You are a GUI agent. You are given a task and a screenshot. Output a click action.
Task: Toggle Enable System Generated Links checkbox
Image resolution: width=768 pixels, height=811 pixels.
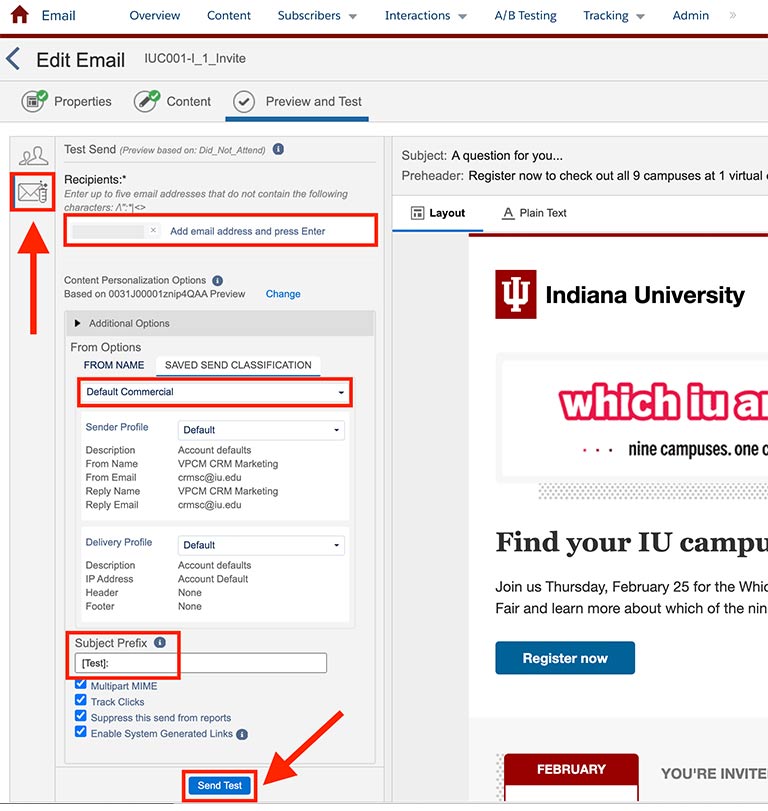(81, 732)
